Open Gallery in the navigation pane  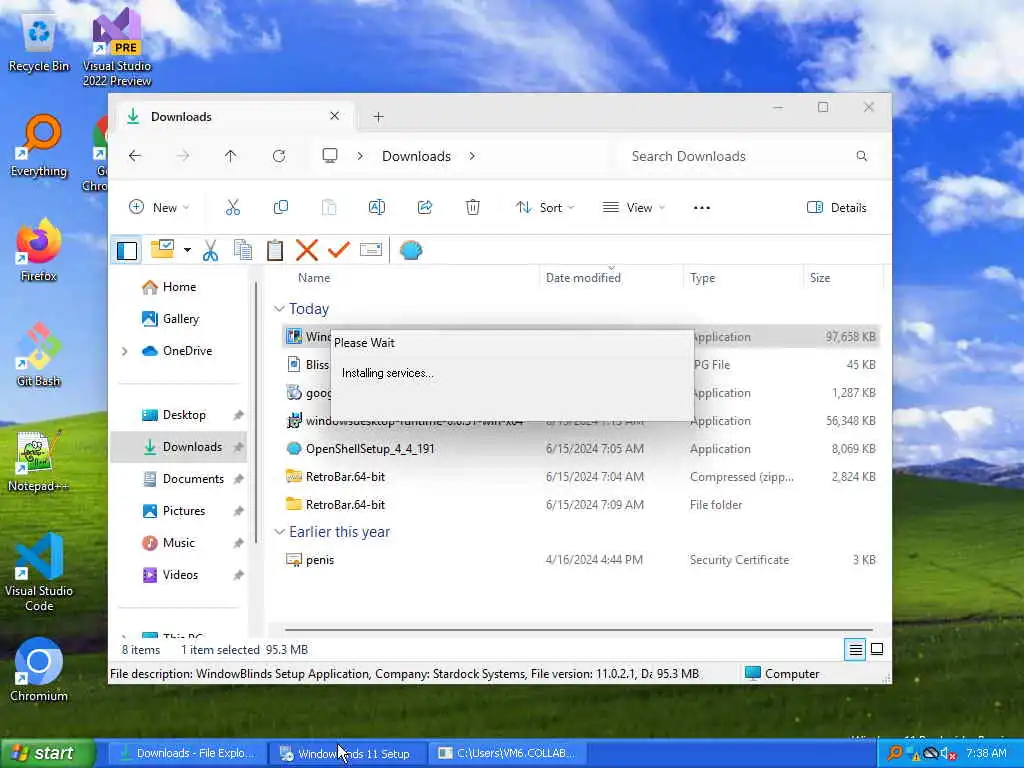180,319
